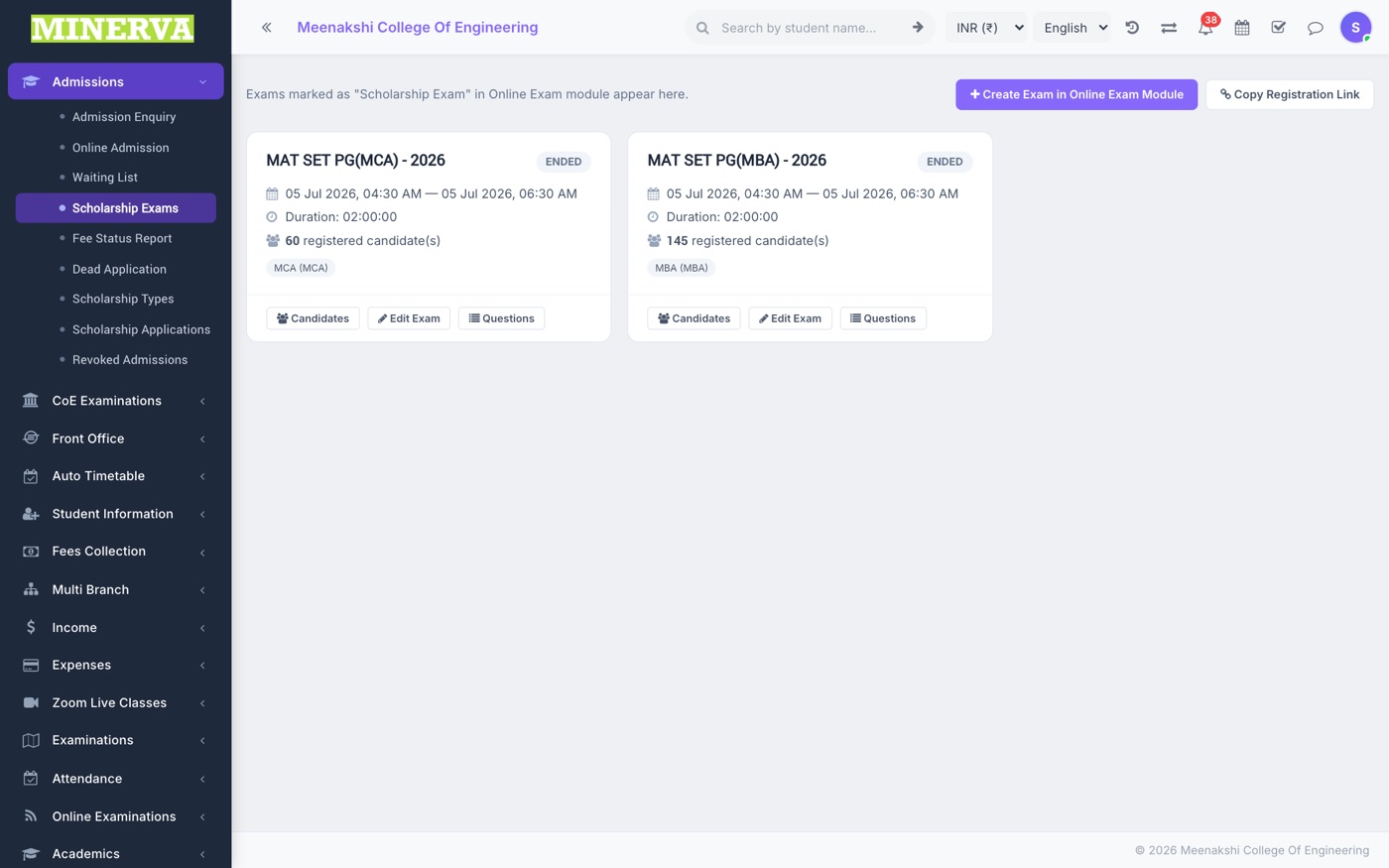Click the Online Examinations feed icon
This screenshot has width=1389, height=868.
click(x=31, y=816)
